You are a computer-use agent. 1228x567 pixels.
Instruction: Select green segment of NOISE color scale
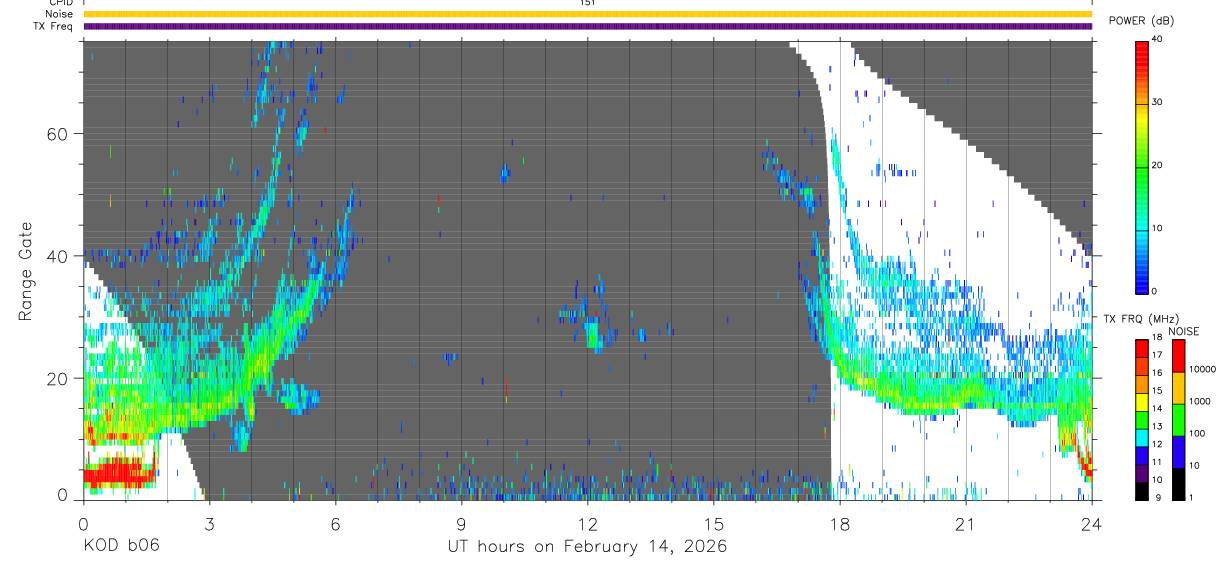click(x=1178, y=419)
